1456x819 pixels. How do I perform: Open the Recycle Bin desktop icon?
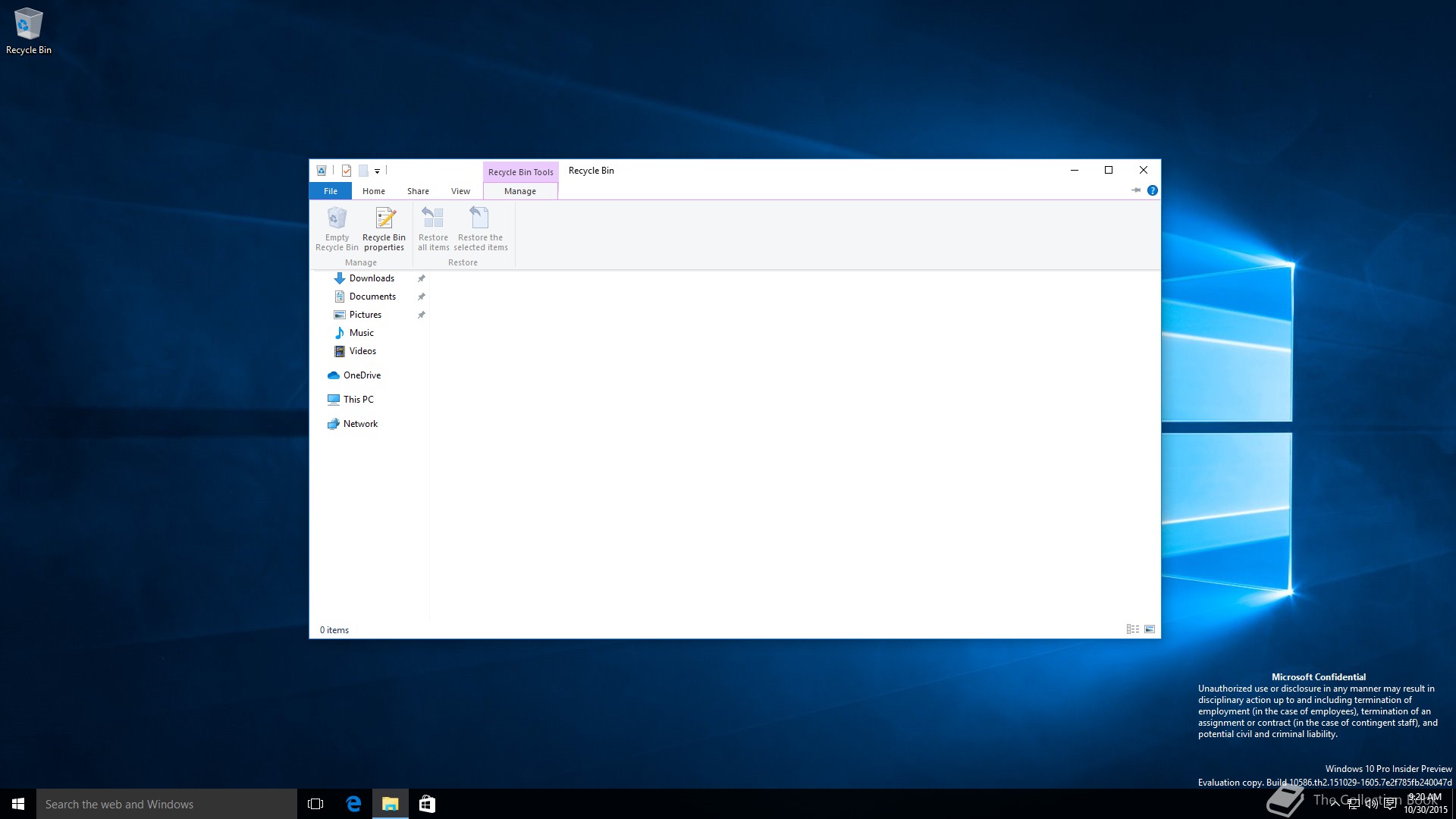tap(28, 31)
